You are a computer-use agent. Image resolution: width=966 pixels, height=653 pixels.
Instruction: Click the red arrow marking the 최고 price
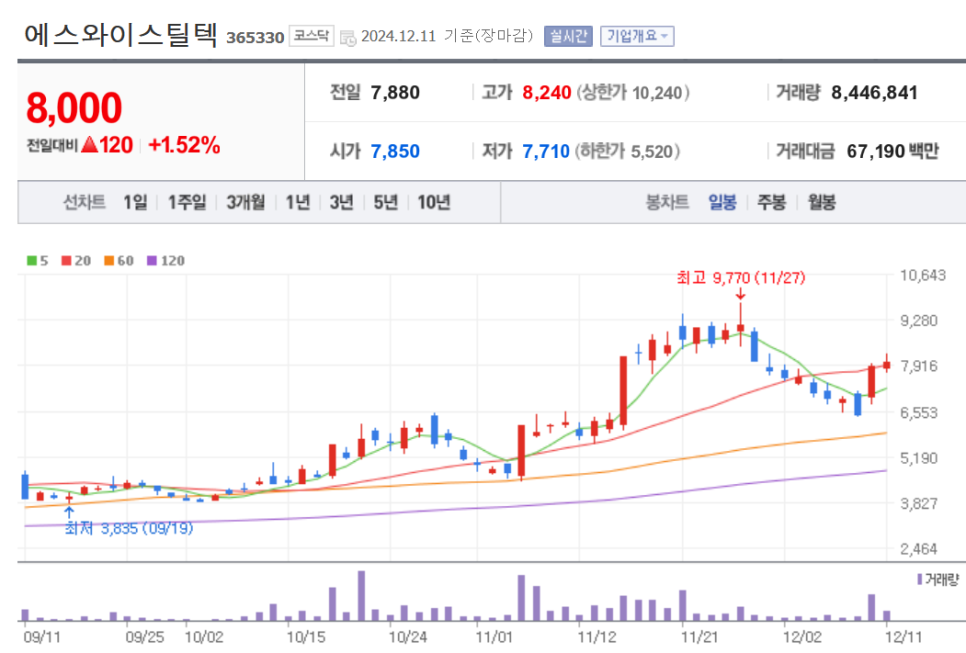coord(741,293)
